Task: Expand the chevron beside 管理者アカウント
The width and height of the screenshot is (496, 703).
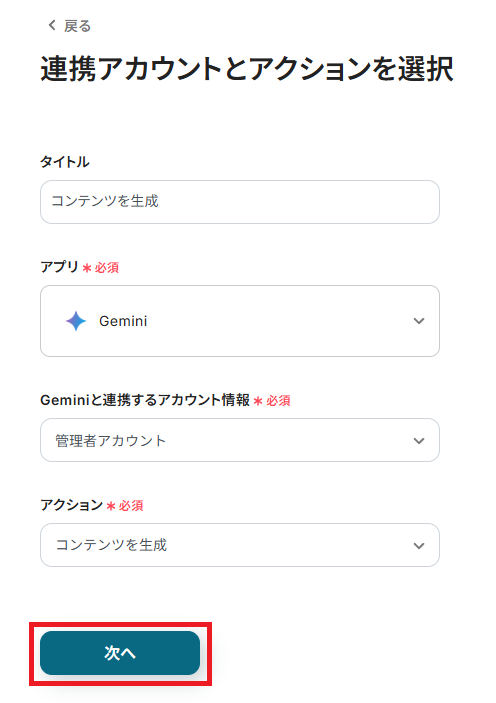Action: (x=419, y=441)
